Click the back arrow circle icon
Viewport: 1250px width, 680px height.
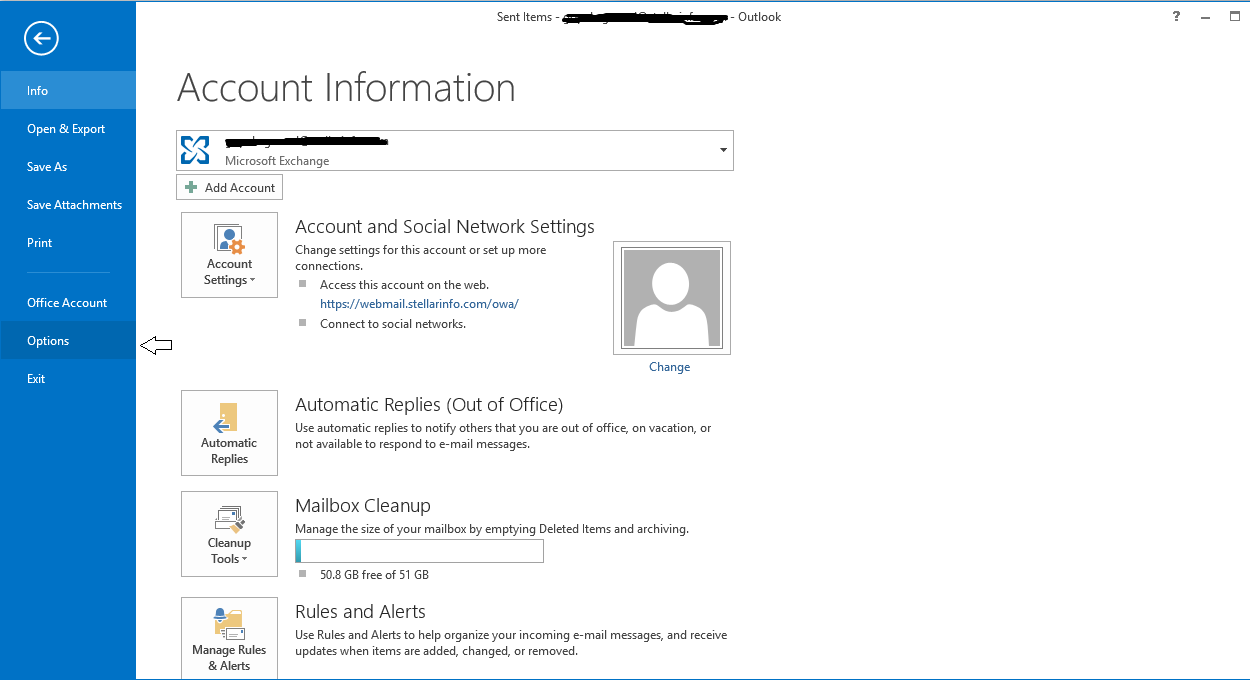coord(41,39)
